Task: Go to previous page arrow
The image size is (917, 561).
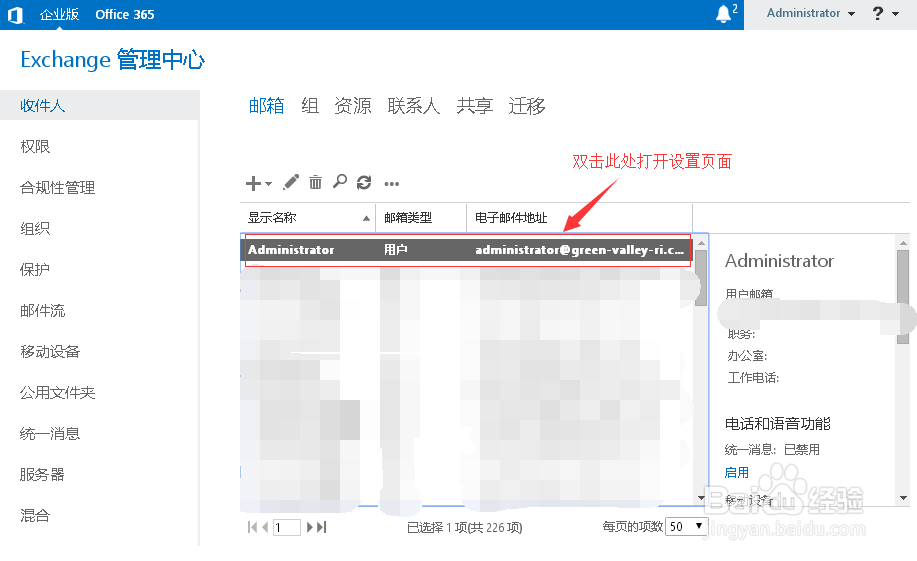Action: click(x=266, y=527)
